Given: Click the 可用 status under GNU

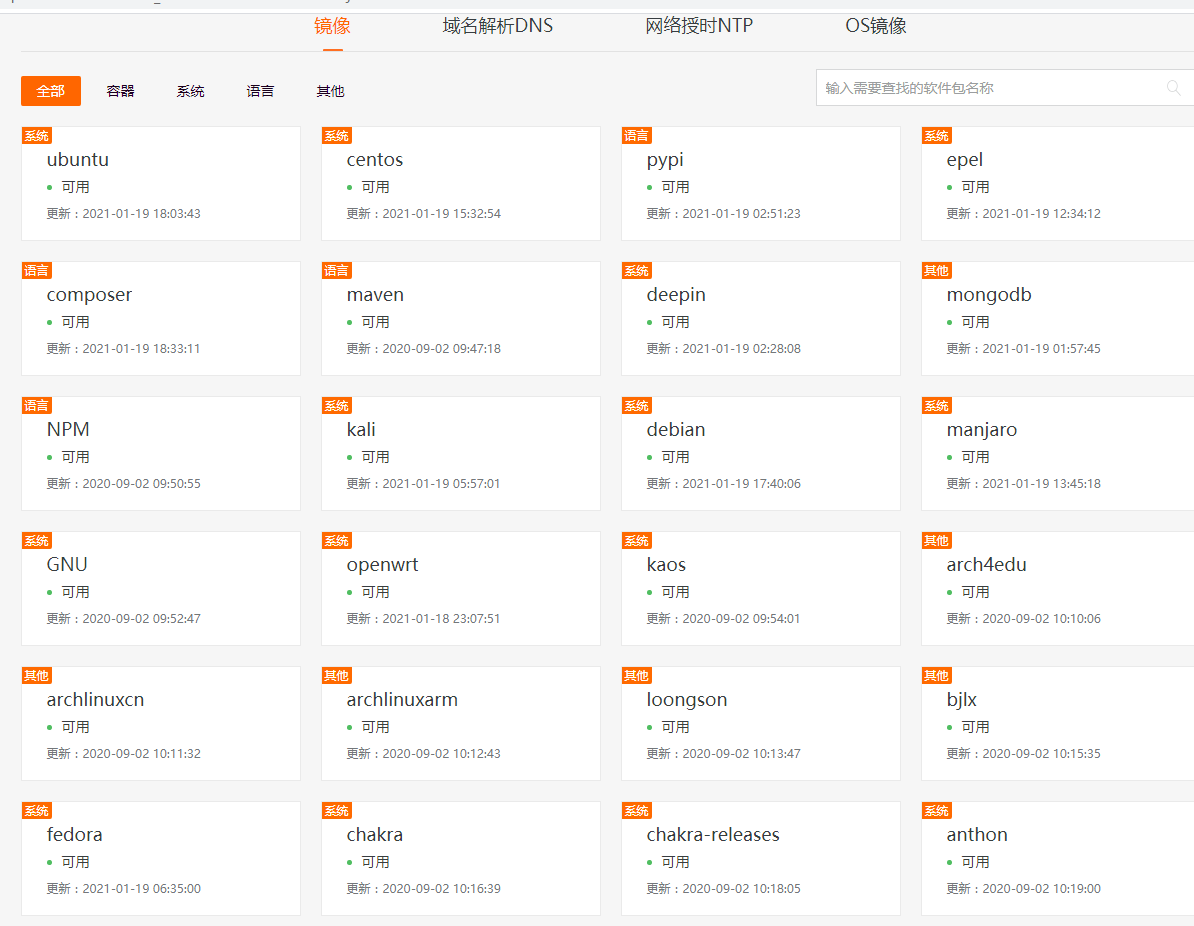Looking at the screenshot, I should [x=75, y=592].
